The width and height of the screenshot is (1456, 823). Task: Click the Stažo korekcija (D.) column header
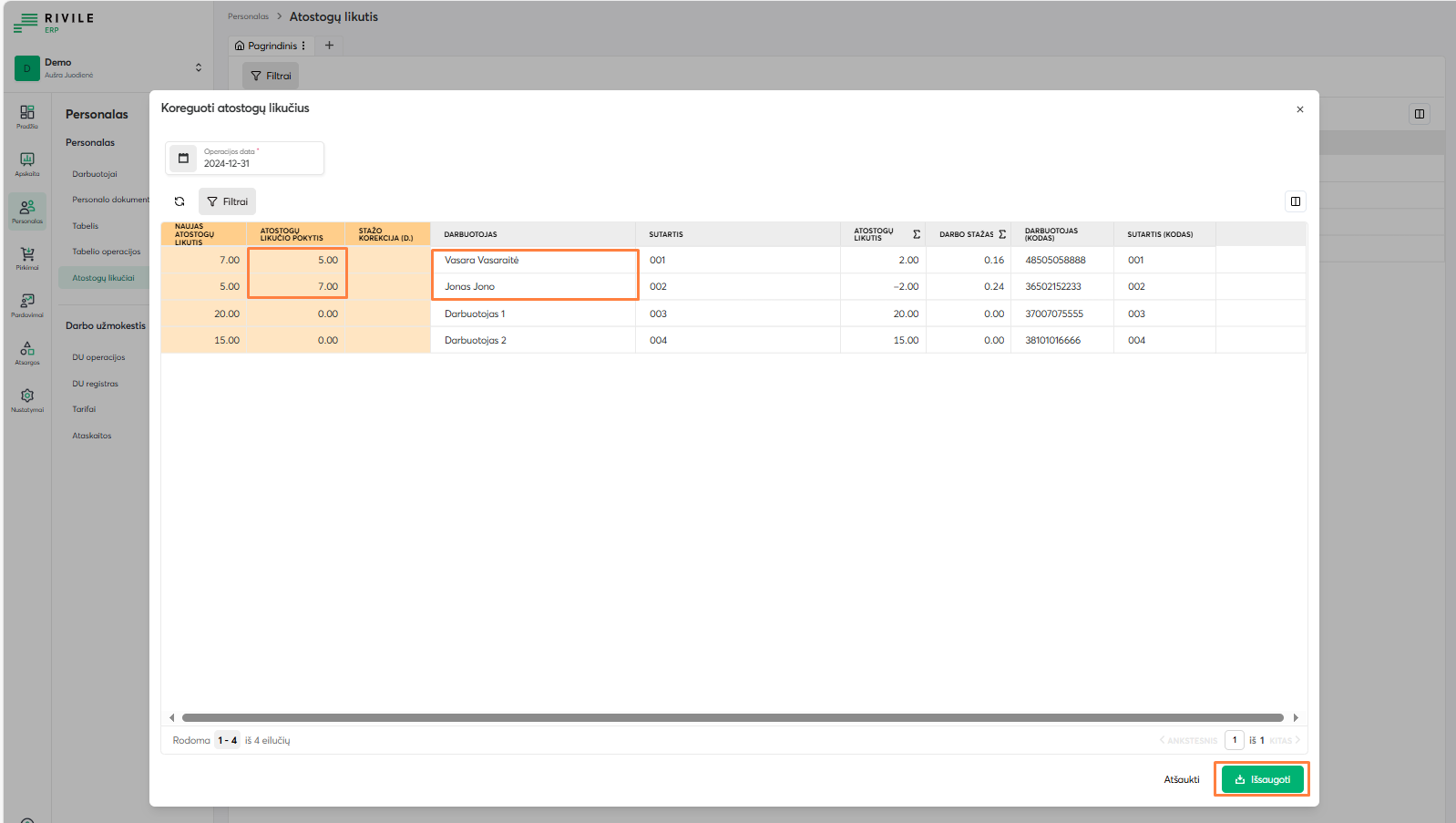(387, 234)
